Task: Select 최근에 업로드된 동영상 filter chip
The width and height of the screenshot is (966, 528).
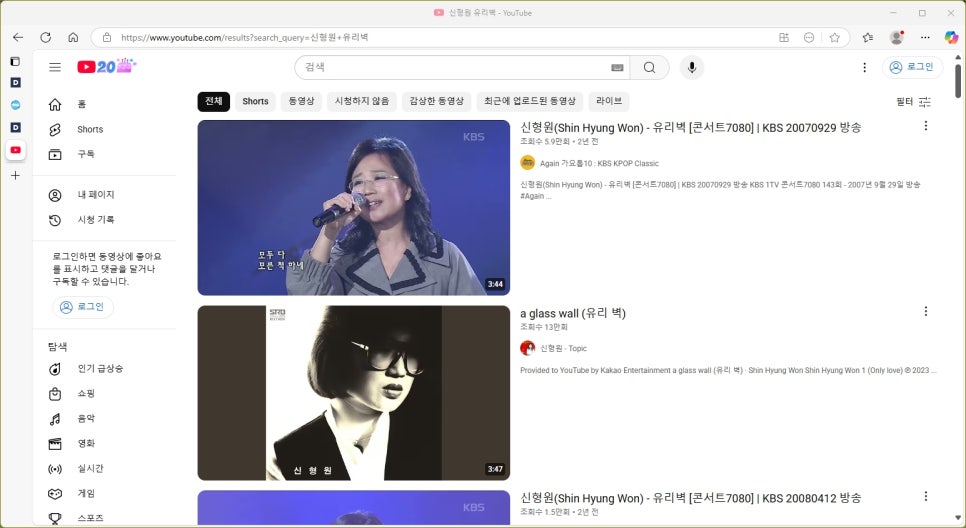Action: click(530, 101)
